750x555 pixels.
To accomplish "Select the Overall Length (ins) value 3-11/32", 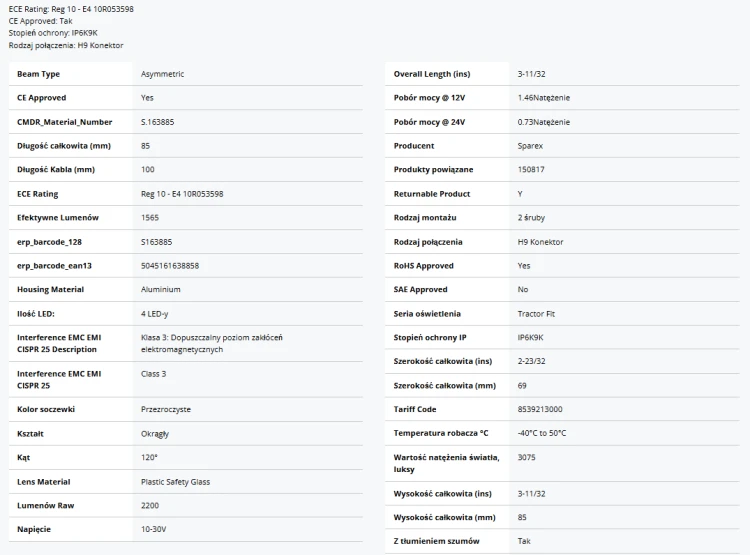I will pos(531,74).
